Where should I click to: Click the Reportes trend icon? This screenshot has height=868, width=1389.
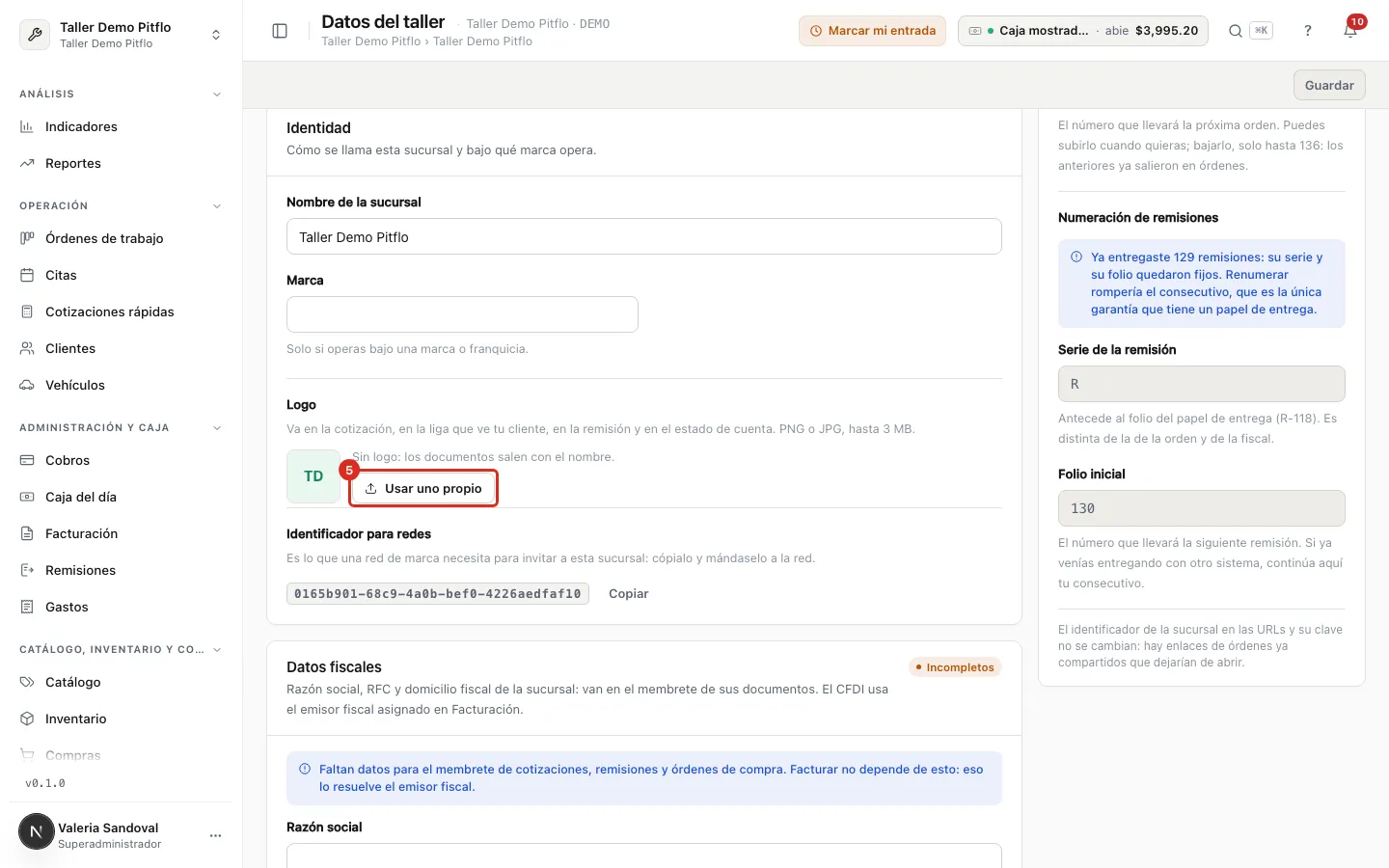27,163
